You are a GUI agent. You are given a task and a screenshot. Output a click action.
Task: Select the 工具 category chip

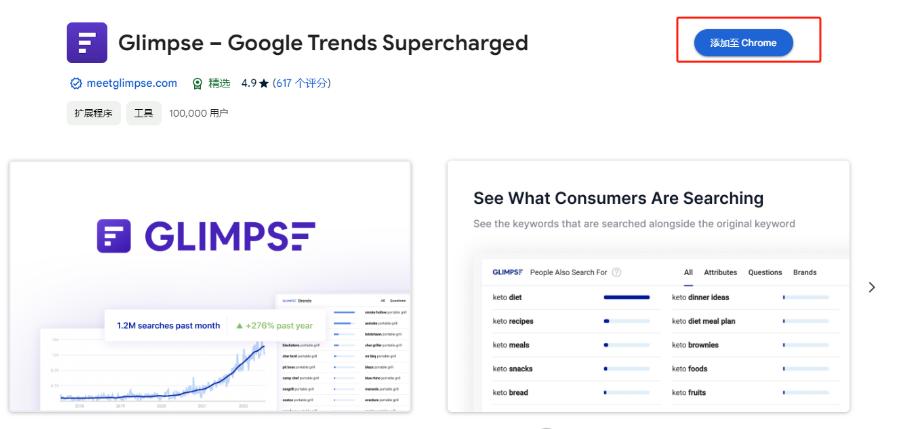[x=144, y=113]
